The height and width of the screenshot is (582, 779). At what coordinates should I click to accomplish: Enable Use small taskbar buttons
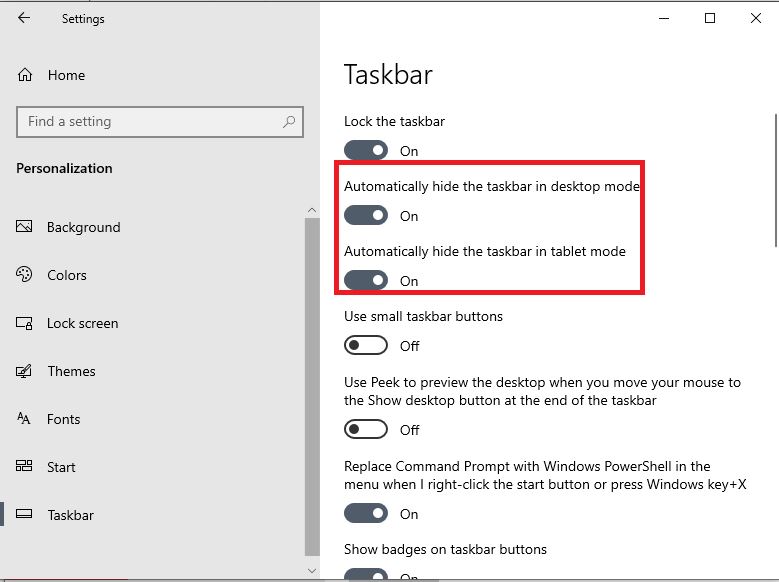point(366,345)
